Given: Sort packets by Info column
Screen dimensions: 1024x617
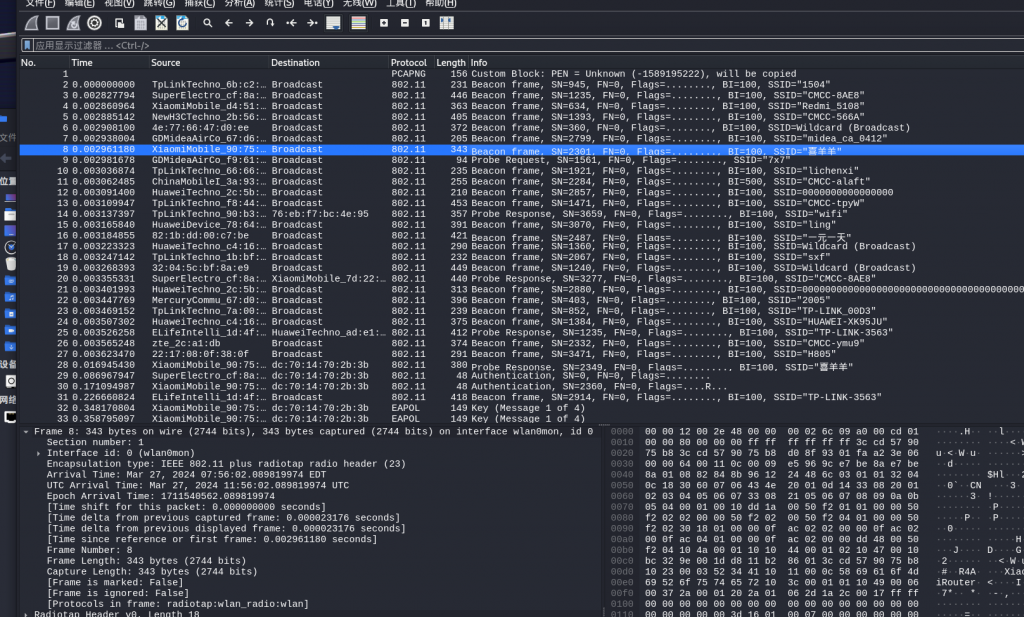Looking at the screenshot, I should pos(746,63).
